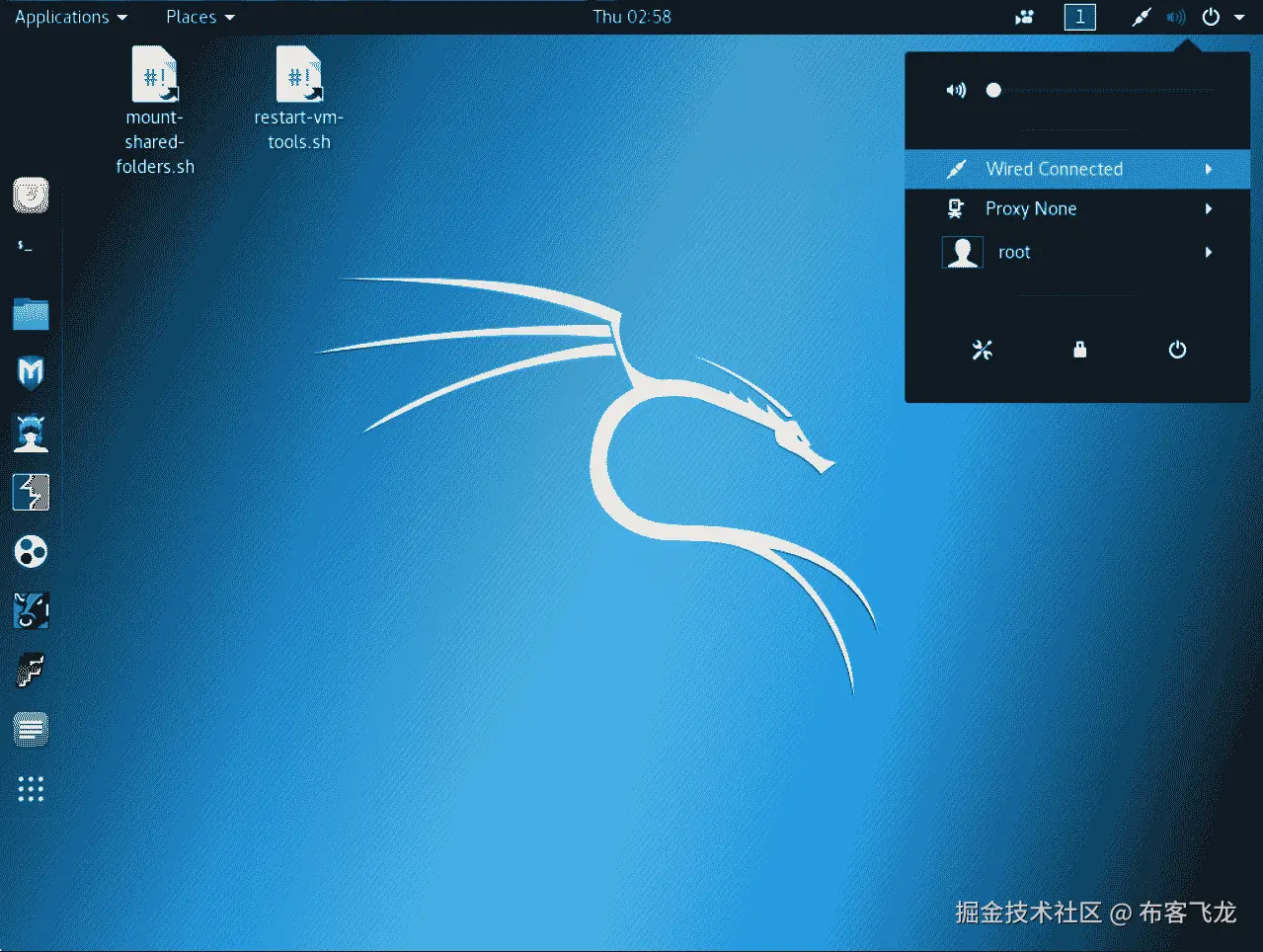Open the Places menu
This screenshot has height=952, width=1263.
coord(200,17)
